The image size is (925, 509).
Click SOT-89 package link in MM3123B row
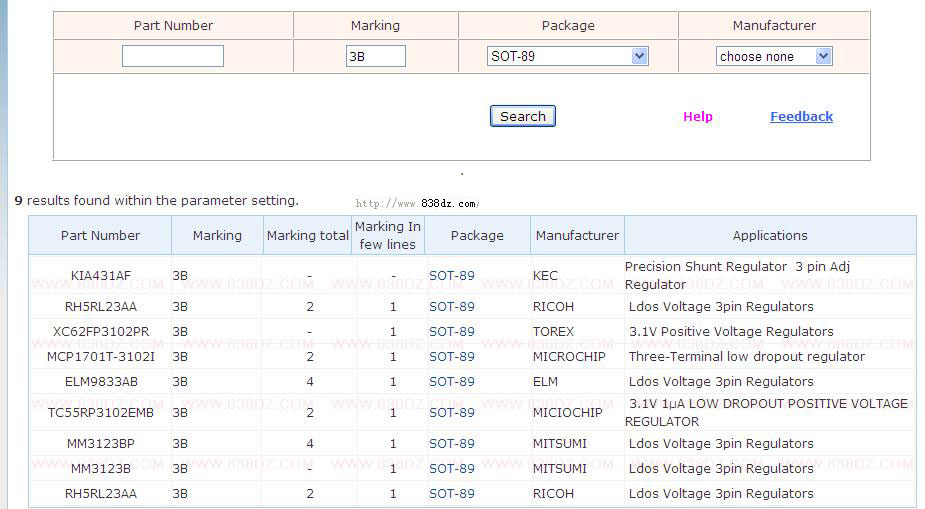[452, 468]
